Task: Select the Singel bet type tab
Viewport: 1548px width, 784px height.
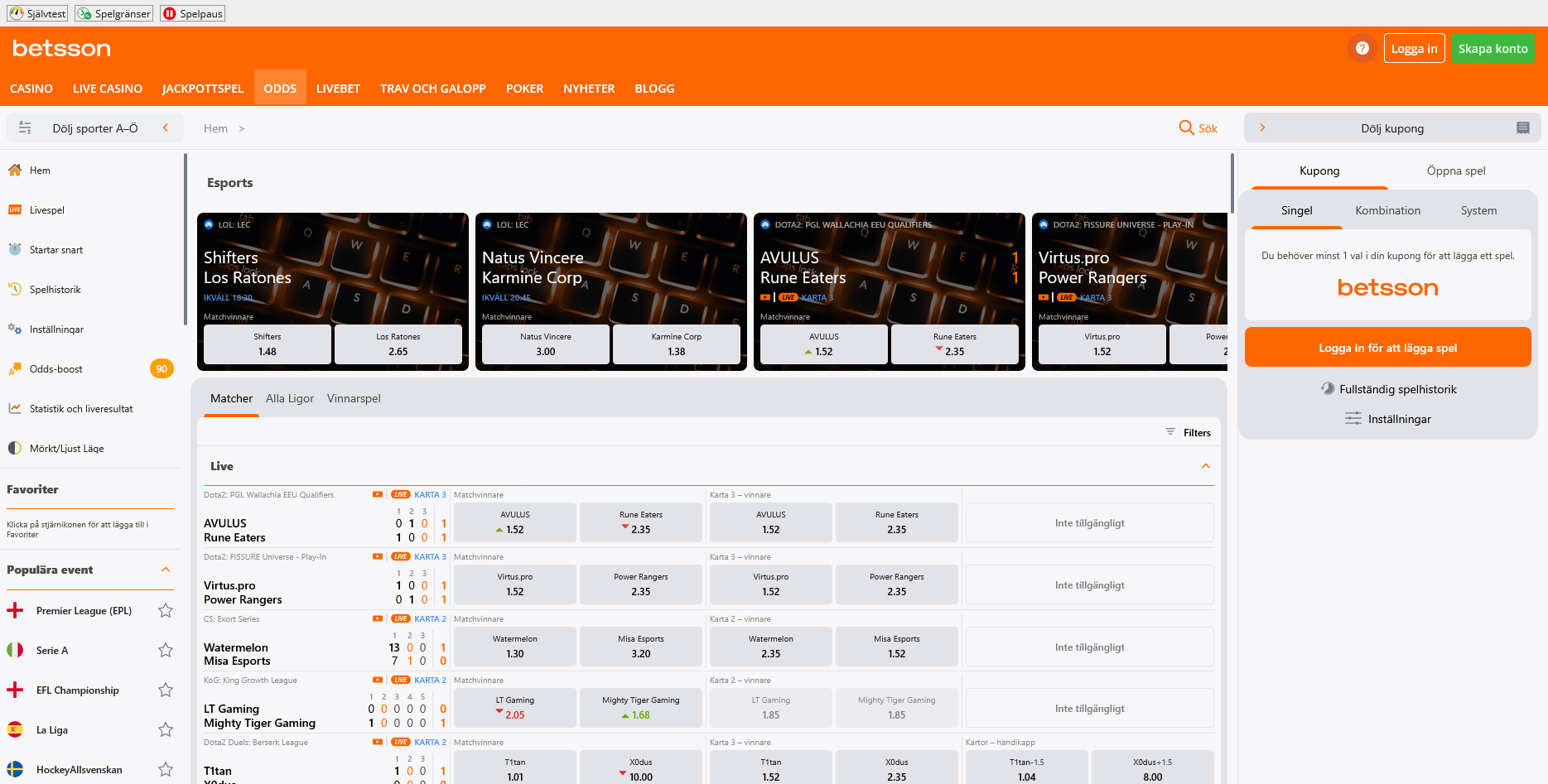Action: (x=1297, y=211)
